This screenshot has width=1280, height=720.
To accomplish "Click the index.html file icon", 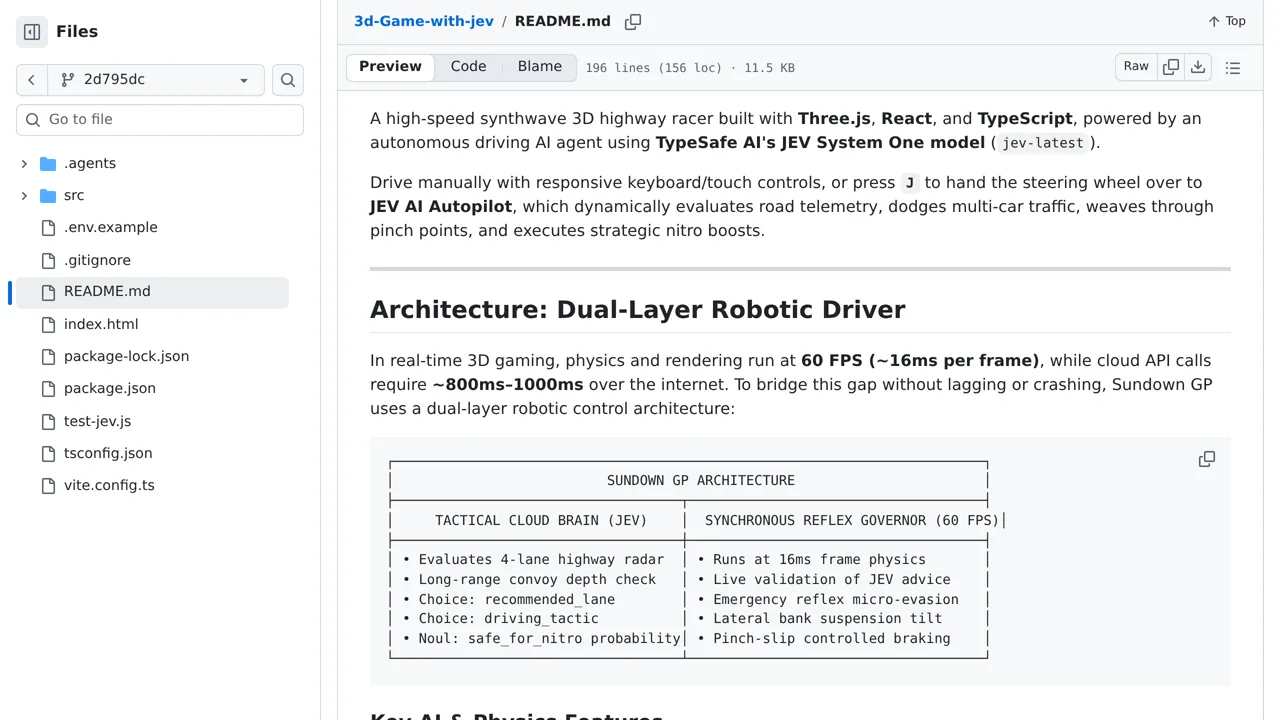I will [x=48, y=324].
